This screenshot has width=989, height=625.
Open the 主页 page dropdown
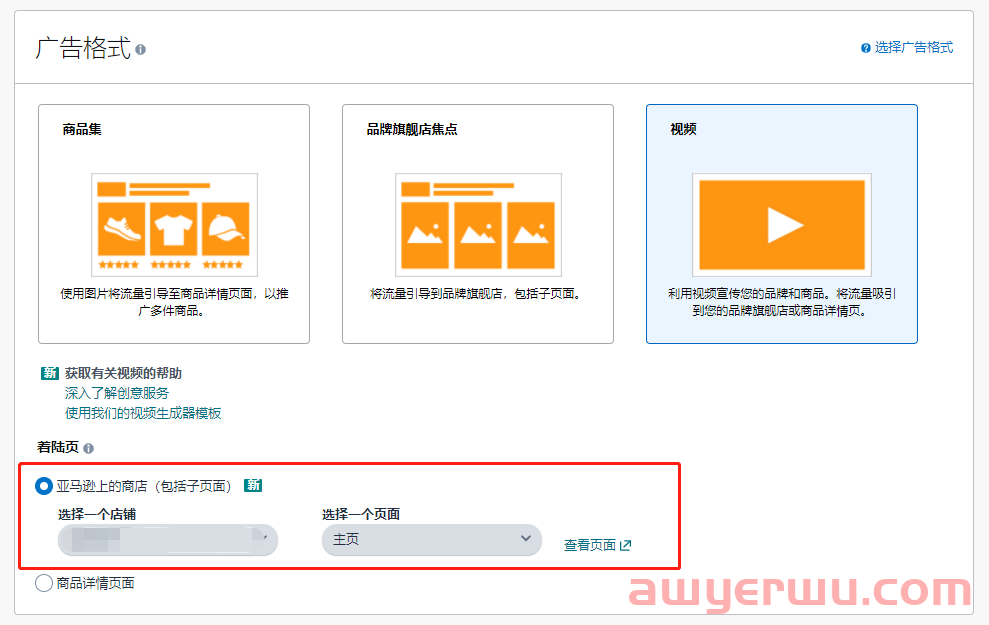(431, 540)
